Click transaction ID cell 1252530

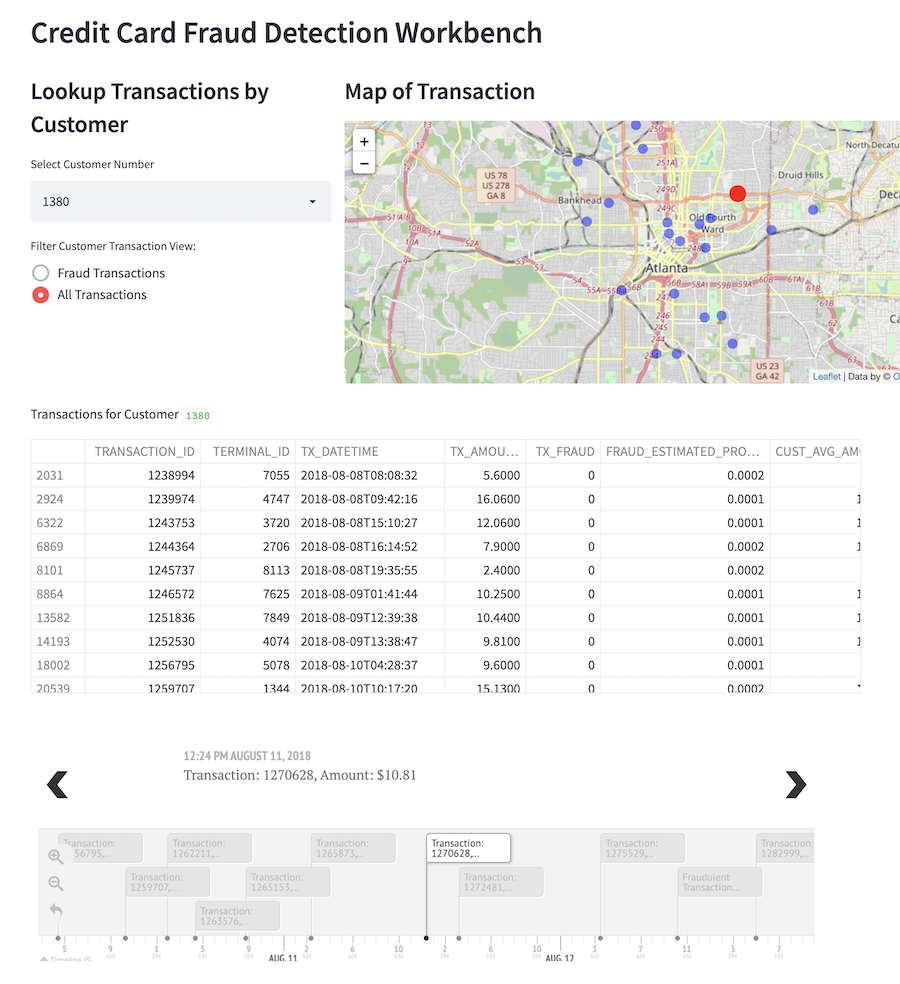pos(143,642)
